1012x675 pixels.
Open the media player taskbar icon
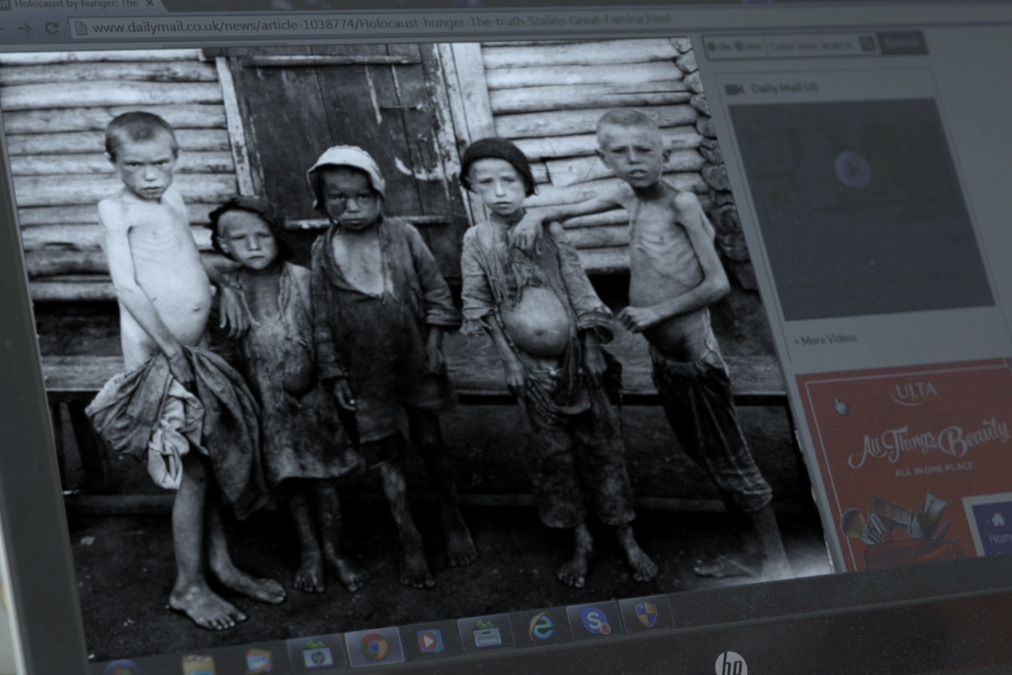(x=429, y=640)
